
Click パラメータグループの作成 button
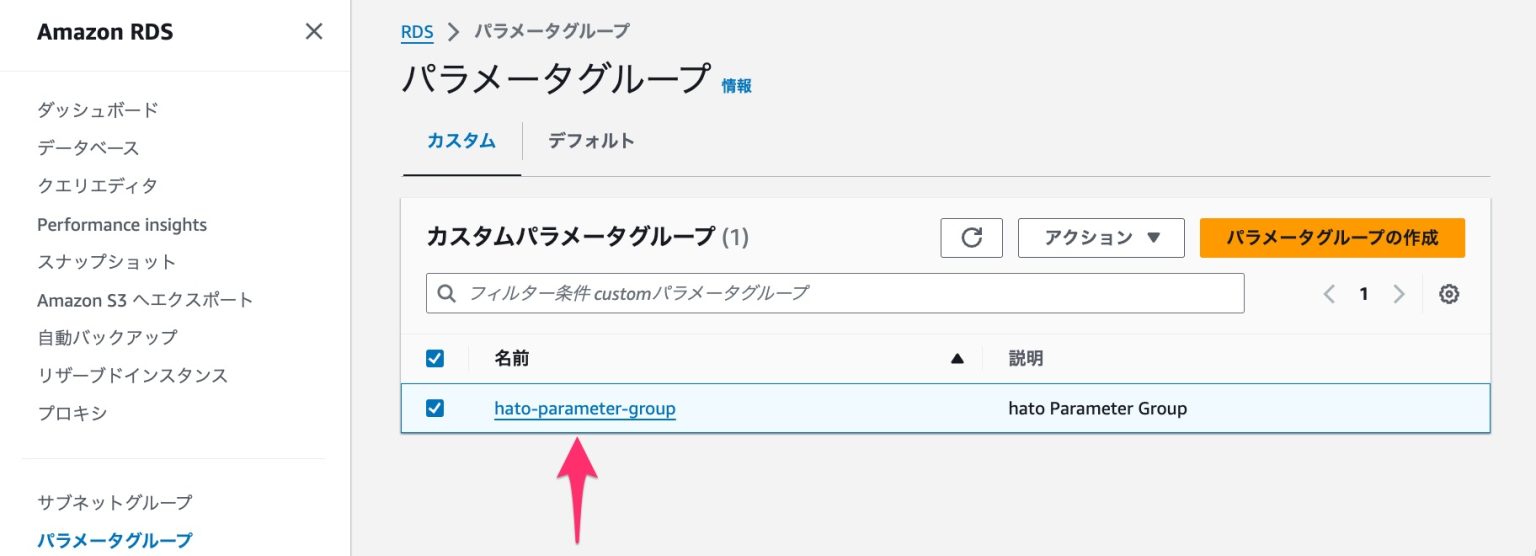tap(1331, 238)
